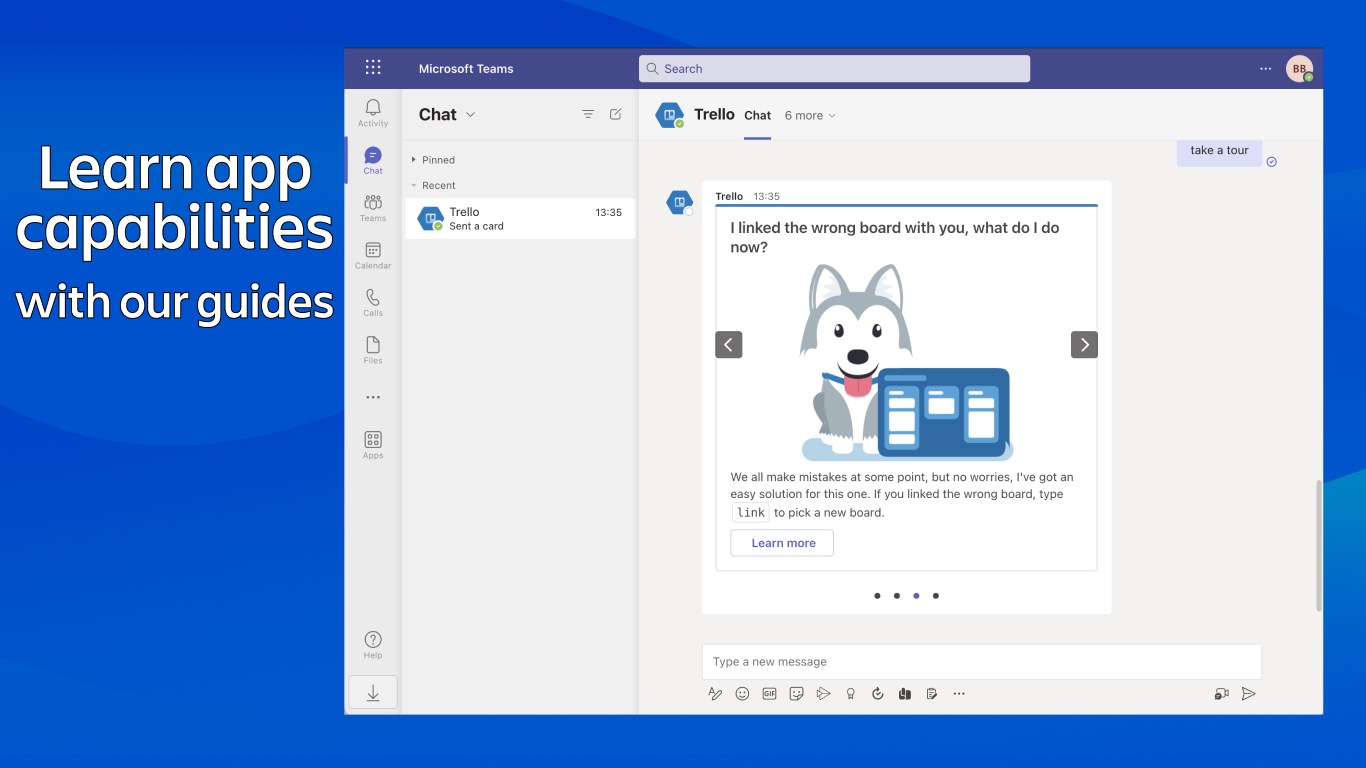
Task: Collapse the Recent chats section
Action: tap(433, 185)
